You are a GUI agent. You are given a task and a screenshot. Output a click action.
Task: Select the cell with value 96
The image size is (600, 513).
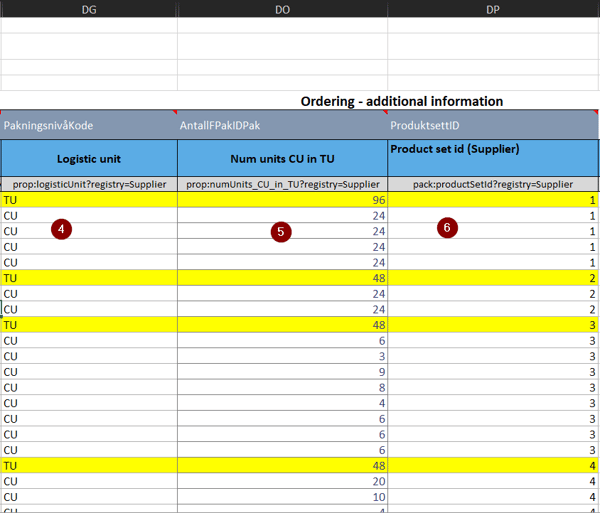(x=282, y=200)
